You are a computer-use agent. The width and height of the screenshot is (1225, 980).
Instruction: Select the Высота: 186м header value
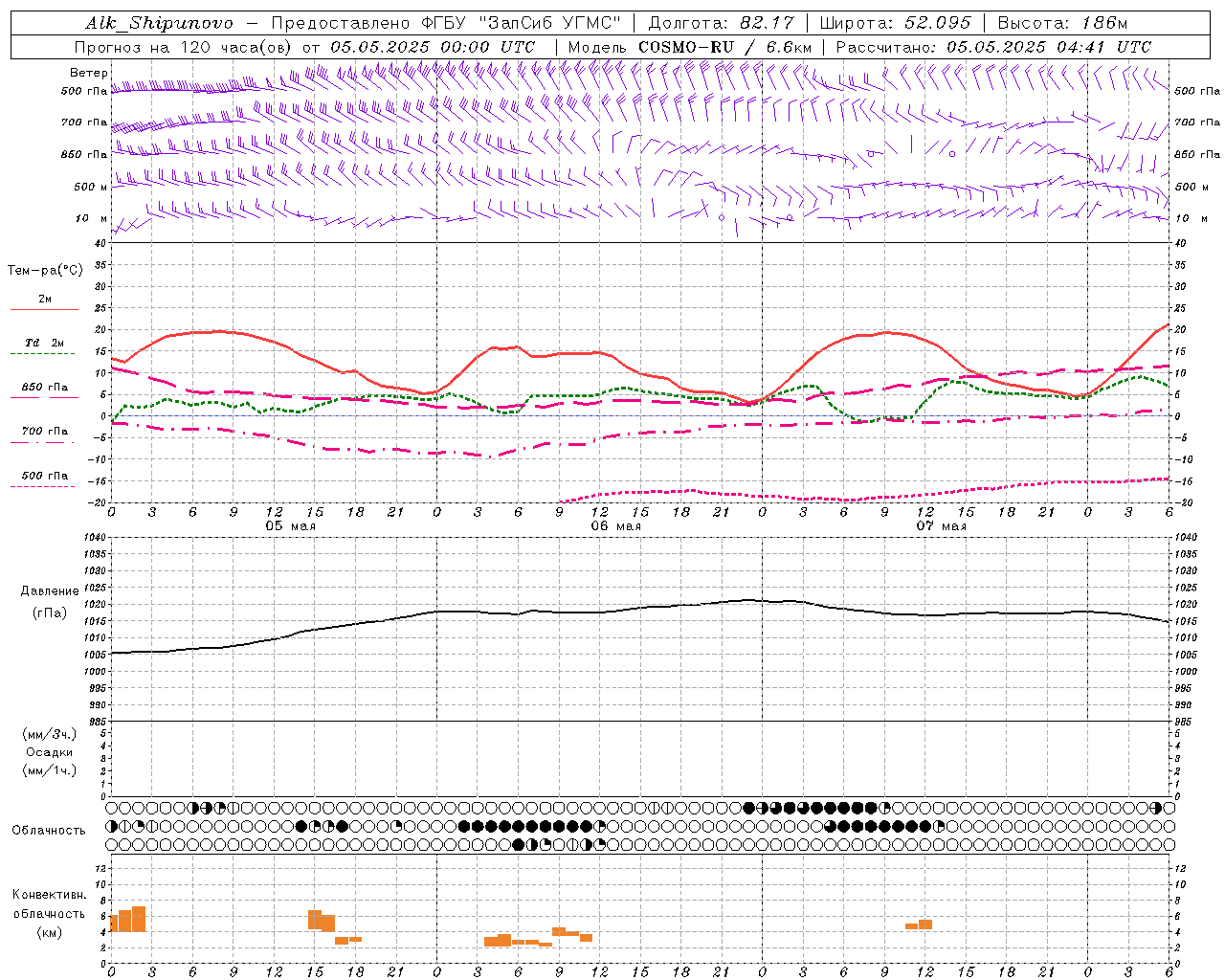1062,23
